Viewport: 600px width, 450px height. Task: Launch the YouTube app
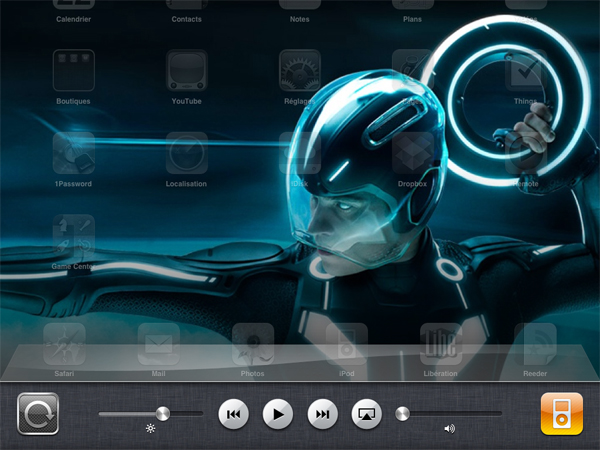(x=187, y=70)
